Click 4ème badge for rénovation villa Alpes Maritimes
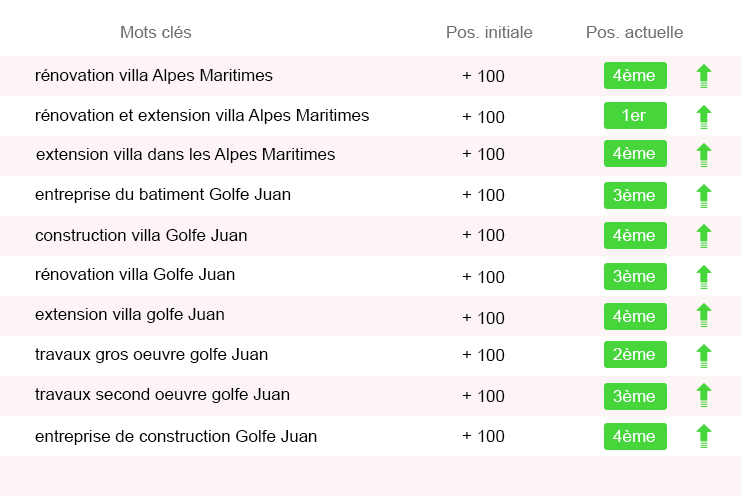This screenshot has width=741, height=500. pyautogui.click(x=634, y=75)
